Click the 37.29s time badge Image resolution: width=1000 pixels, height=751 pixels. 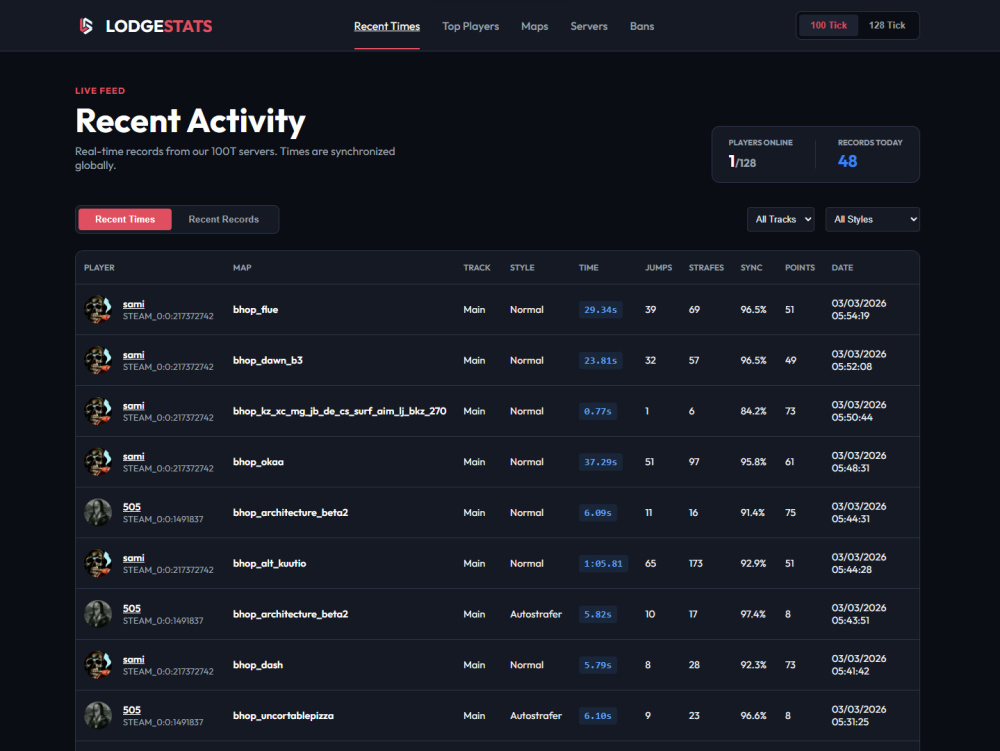[601, 462]
